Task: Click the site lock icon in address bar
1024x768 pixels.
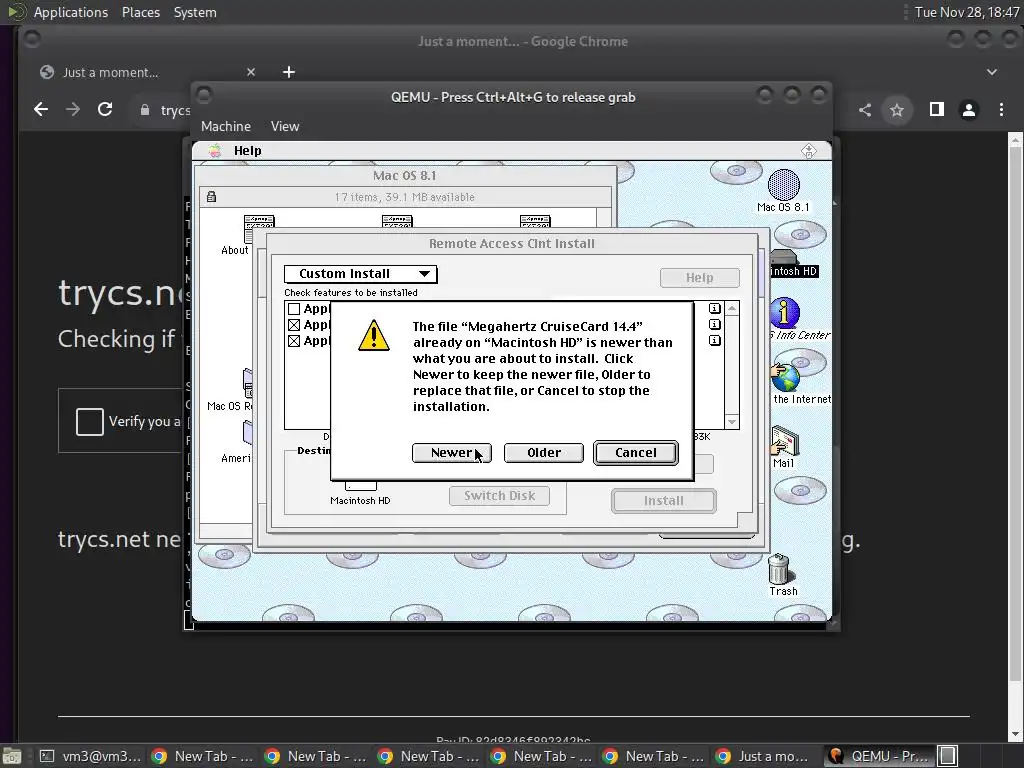Action: (145, 110)
